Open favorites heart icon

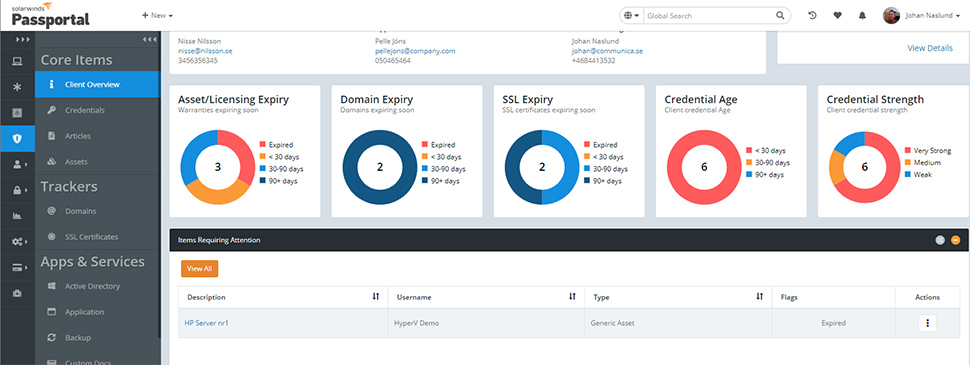838,15
